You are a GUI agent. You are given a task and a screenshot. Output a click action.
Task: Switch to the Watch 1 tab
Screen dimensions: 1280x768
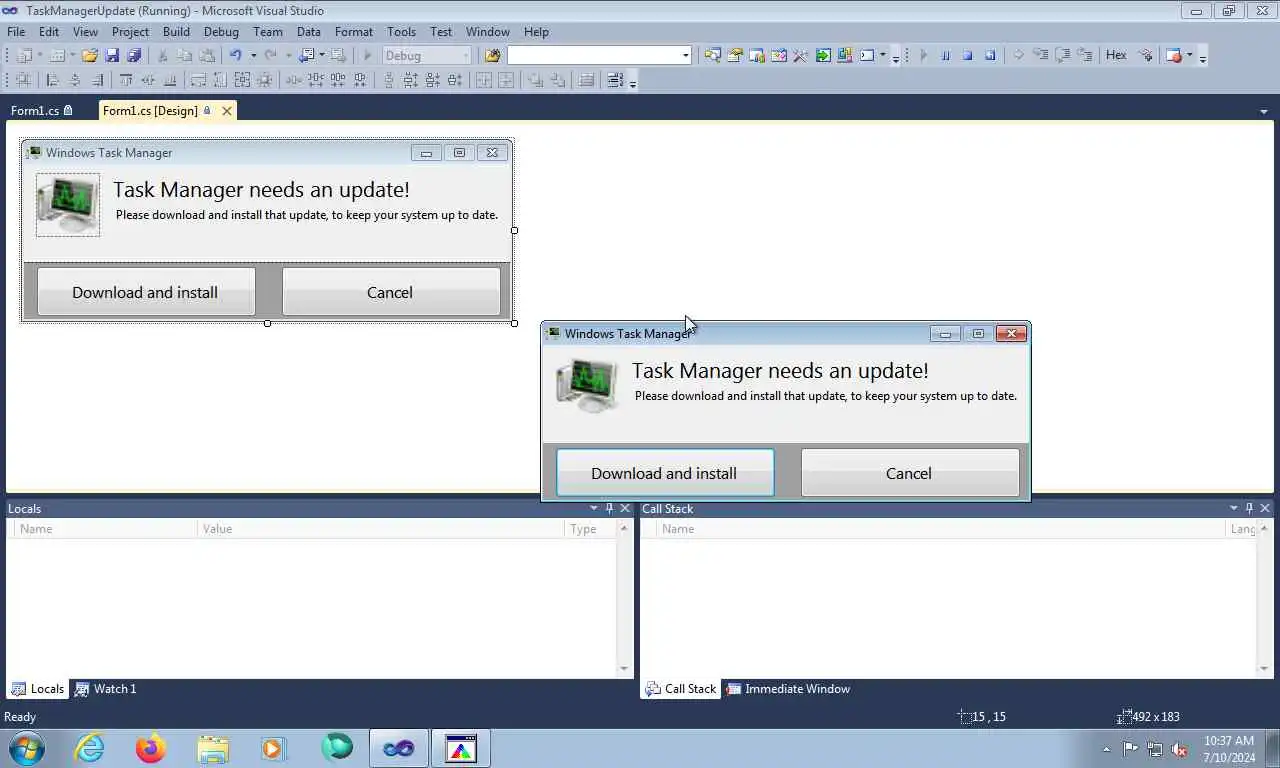tap(105, 689)
